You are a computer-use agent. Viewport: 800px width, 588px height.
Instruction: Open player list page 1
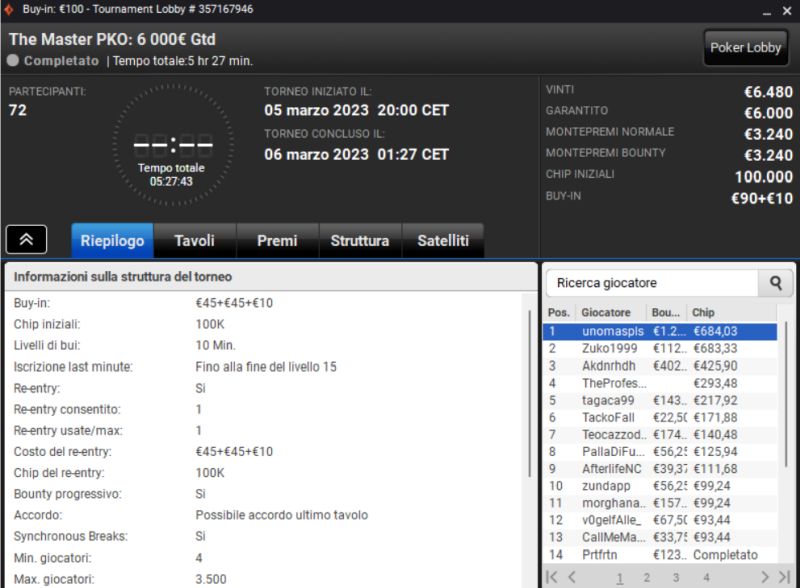click(x=619, y=578)
